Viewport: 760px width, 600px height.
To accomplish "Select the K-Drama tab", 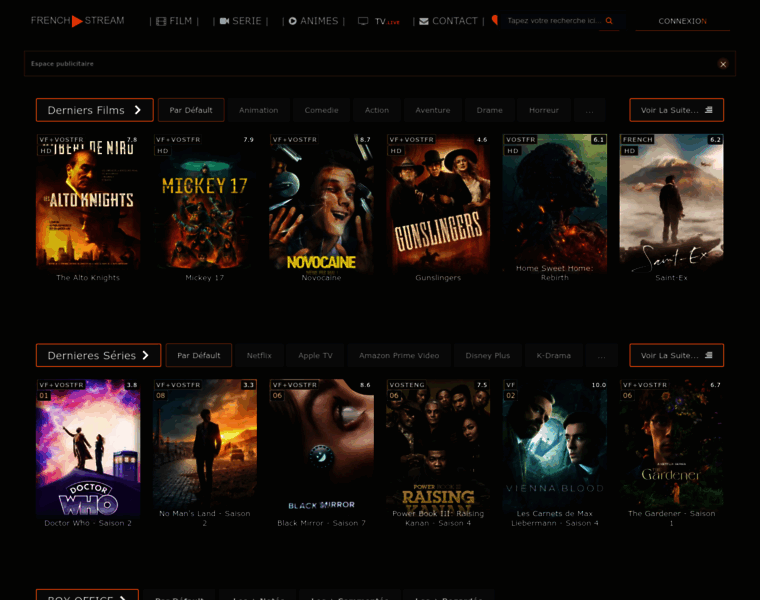I will tap(554, 356).
